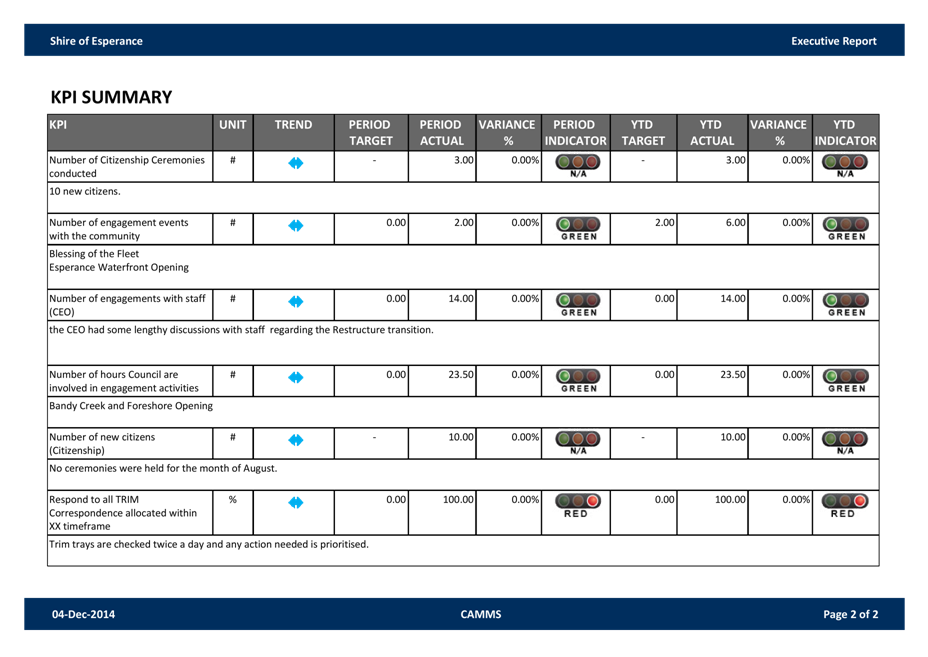
Task: Click Shire of Esperance header text
Action: [x=96, y=41]
